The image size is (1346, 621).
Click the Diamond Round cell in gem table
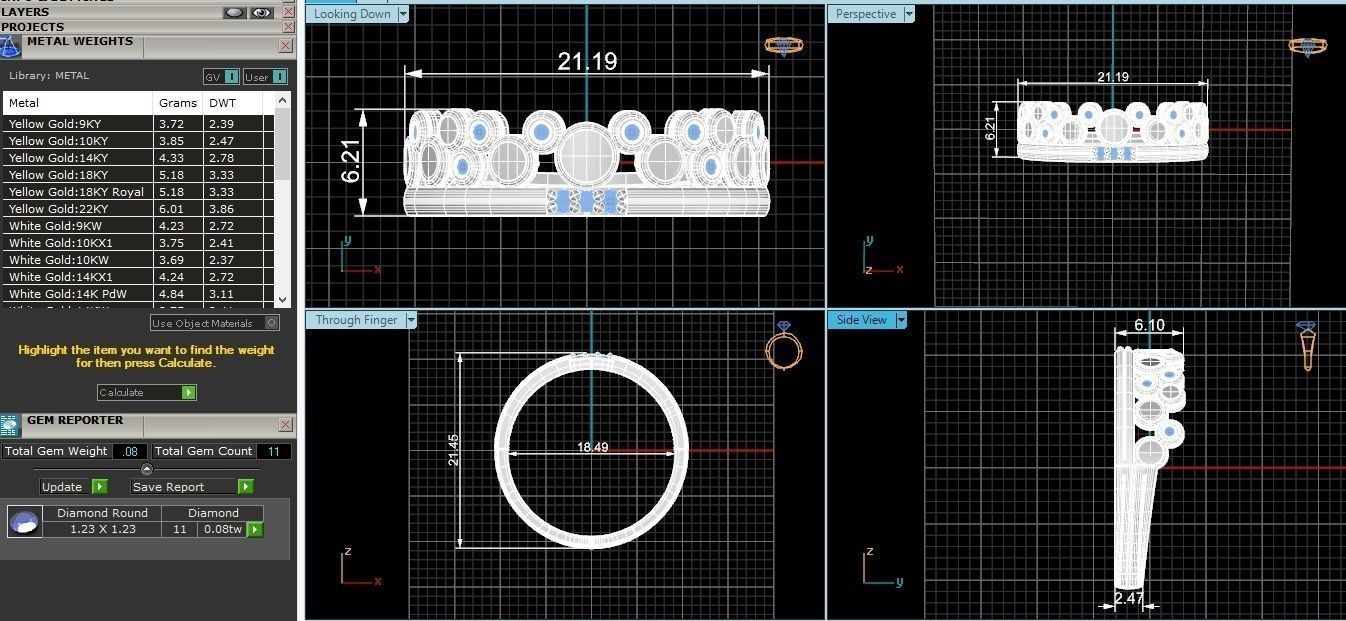point(102,513)
